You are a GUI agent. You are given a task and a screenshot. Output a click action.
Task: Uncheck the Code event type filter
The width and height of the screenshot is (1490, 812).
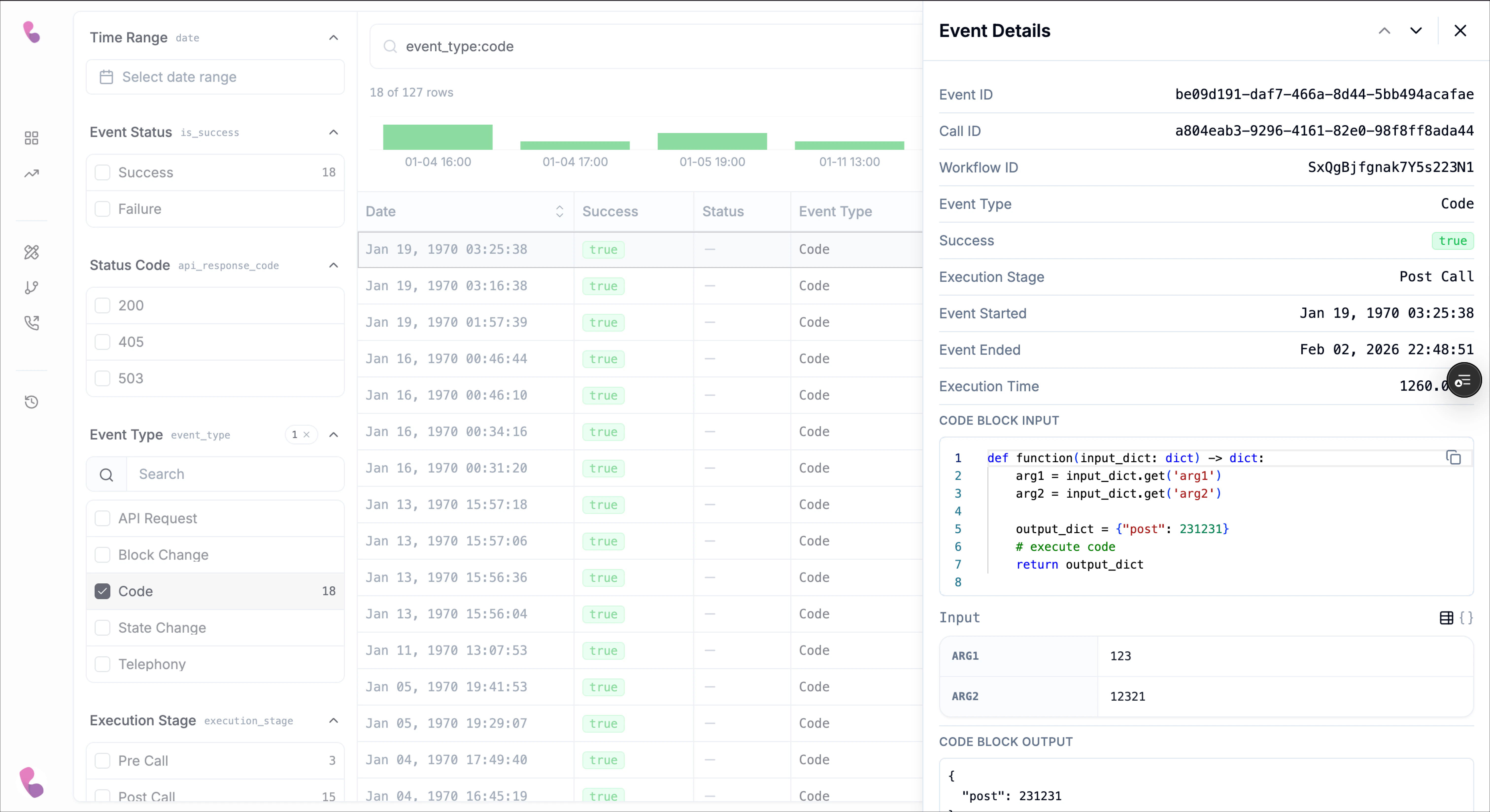103,591
